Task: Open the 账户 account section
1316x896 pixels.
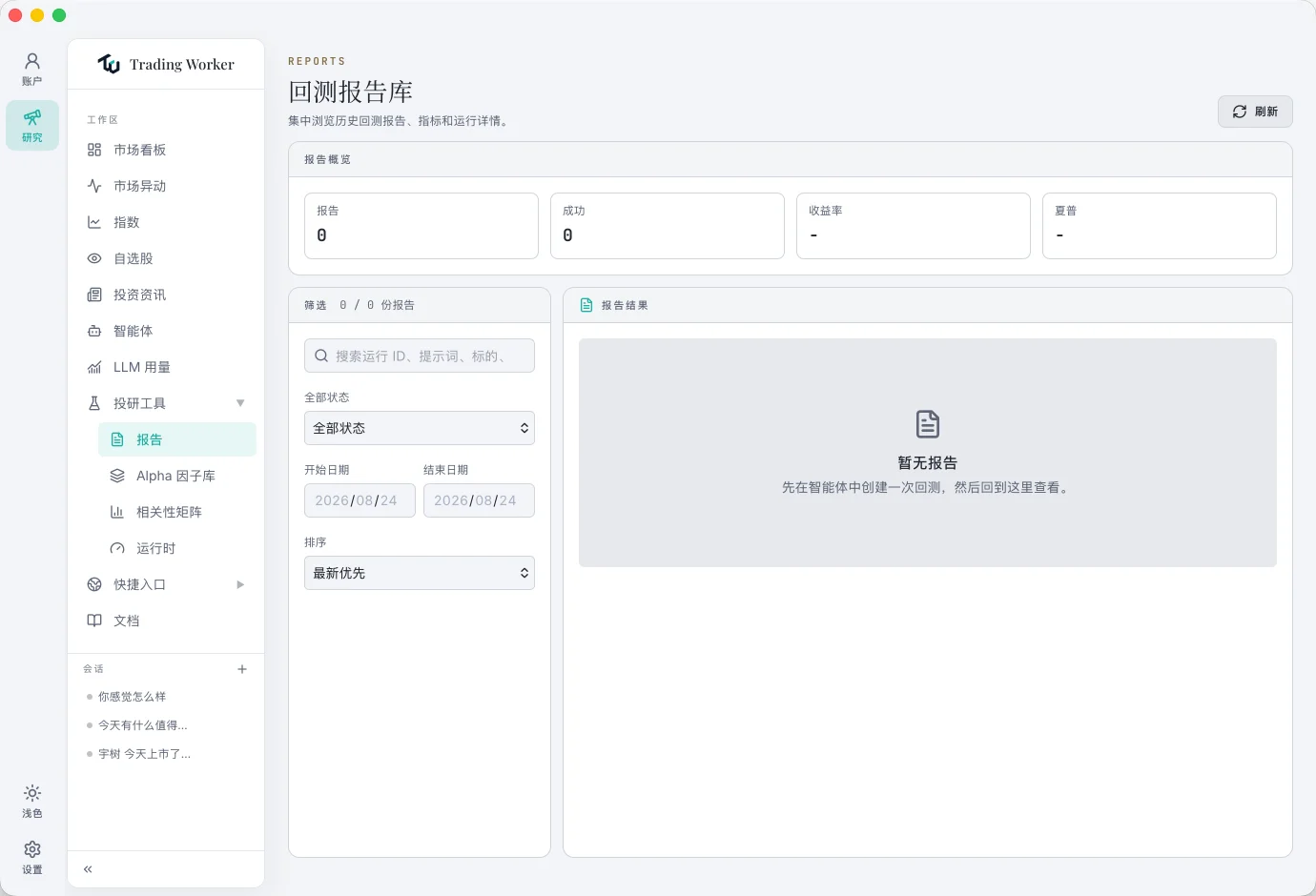Action: click(32, 69)
